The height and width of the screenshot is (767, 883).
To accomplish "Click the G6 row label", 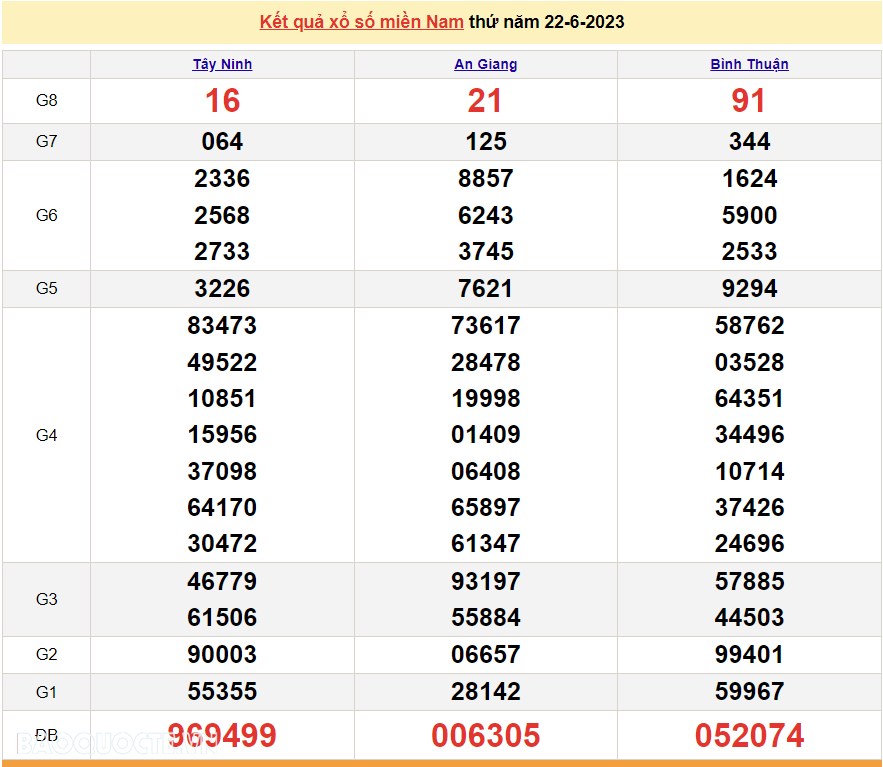I will 46,215.
